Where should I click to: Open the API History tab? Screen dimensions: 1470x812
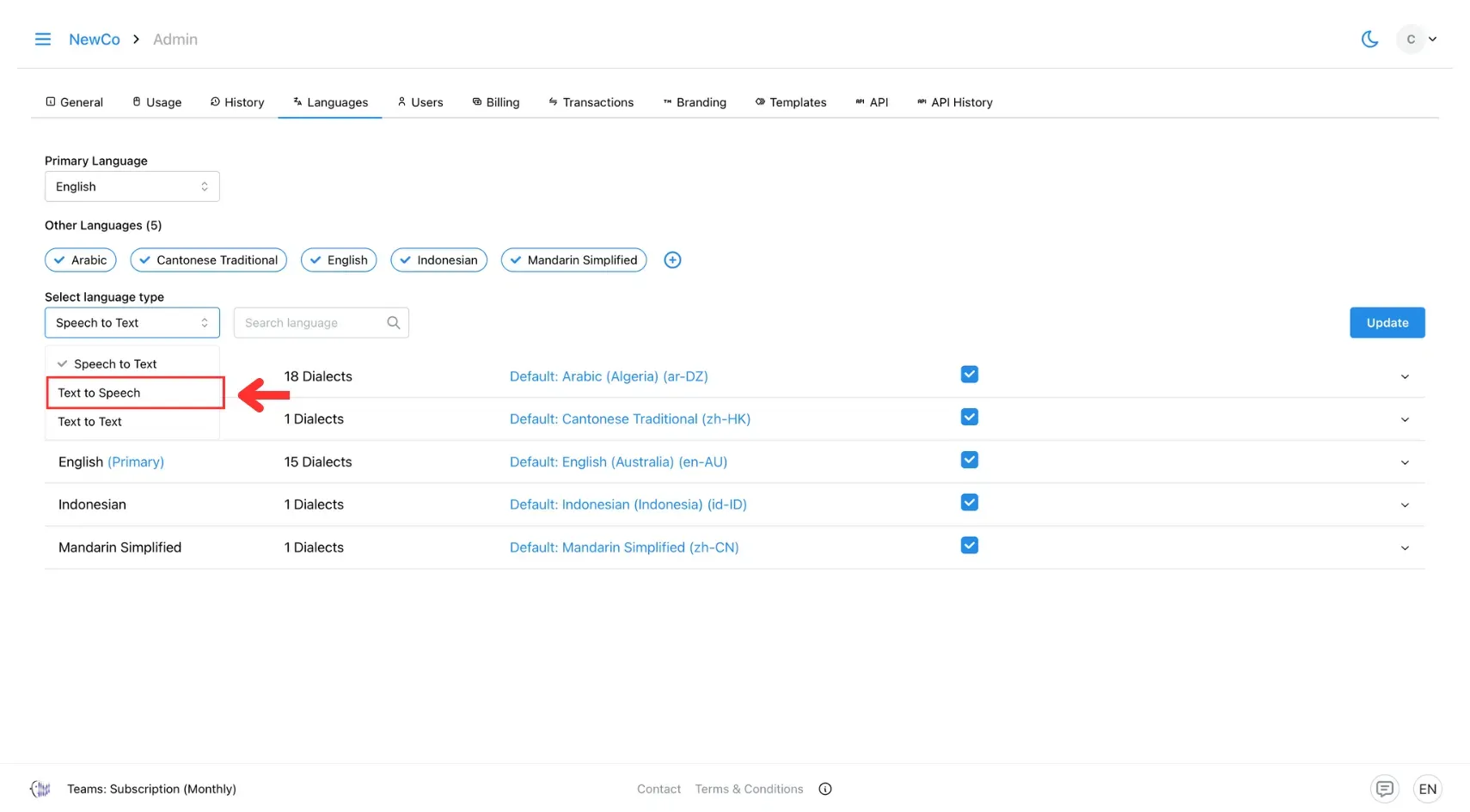954,102
